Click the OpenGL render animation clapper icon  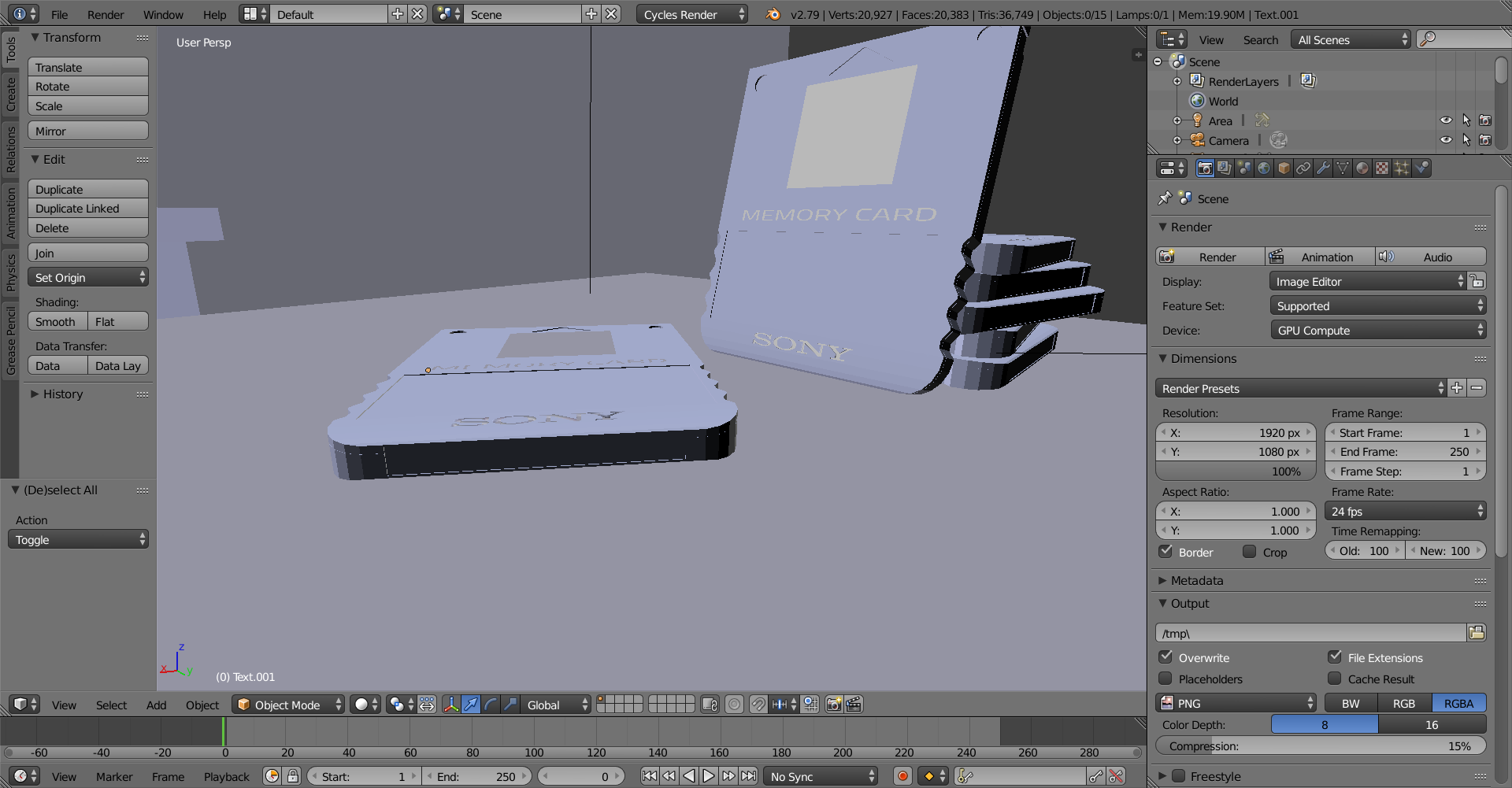point(854,705)
